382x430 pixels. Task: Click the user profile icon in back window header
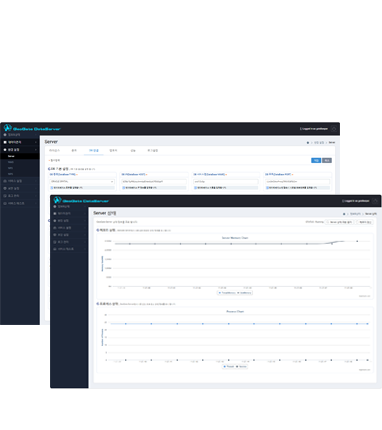(334, 129)
